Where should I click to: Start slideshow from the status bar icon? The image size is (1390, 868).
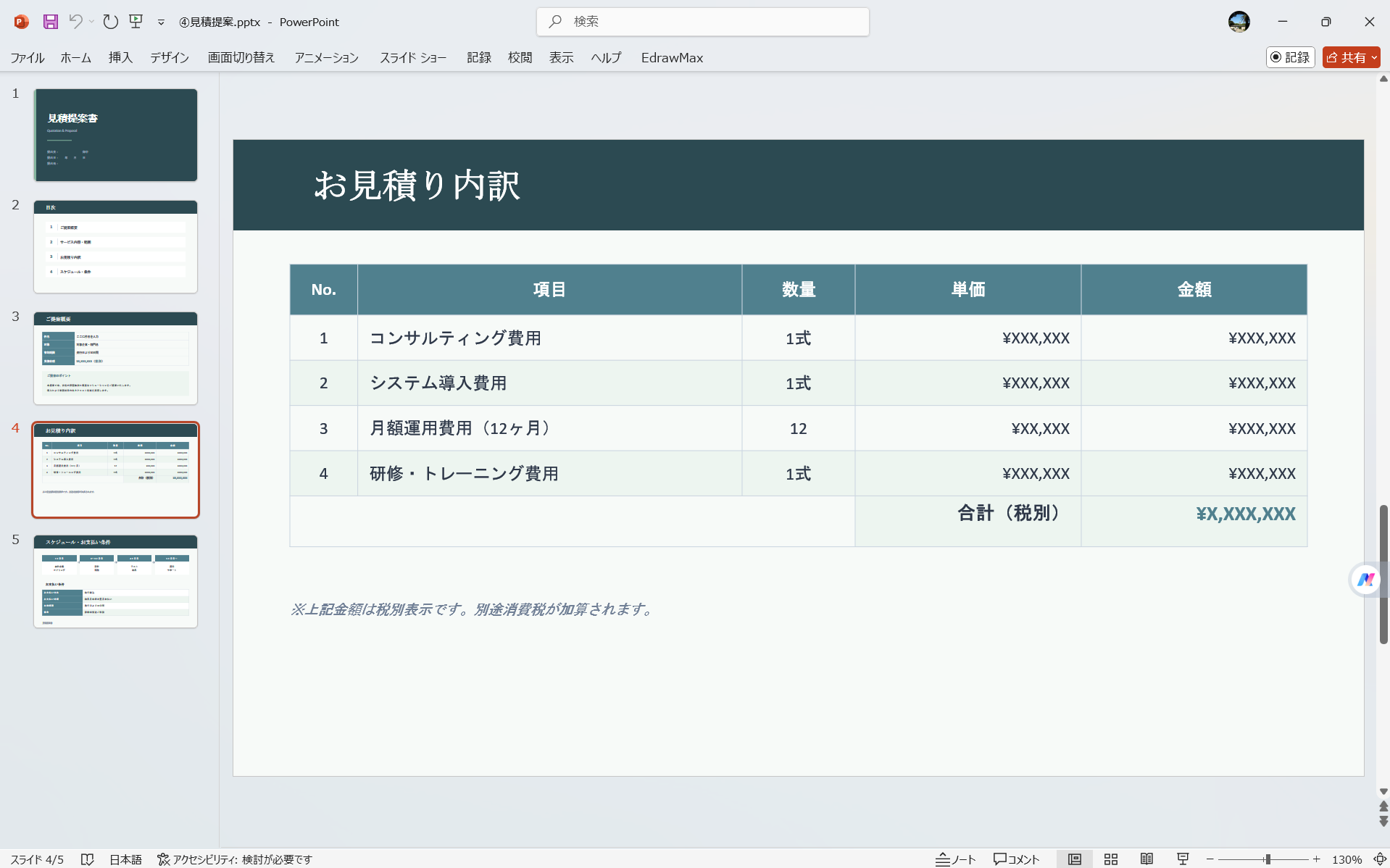1182,859
